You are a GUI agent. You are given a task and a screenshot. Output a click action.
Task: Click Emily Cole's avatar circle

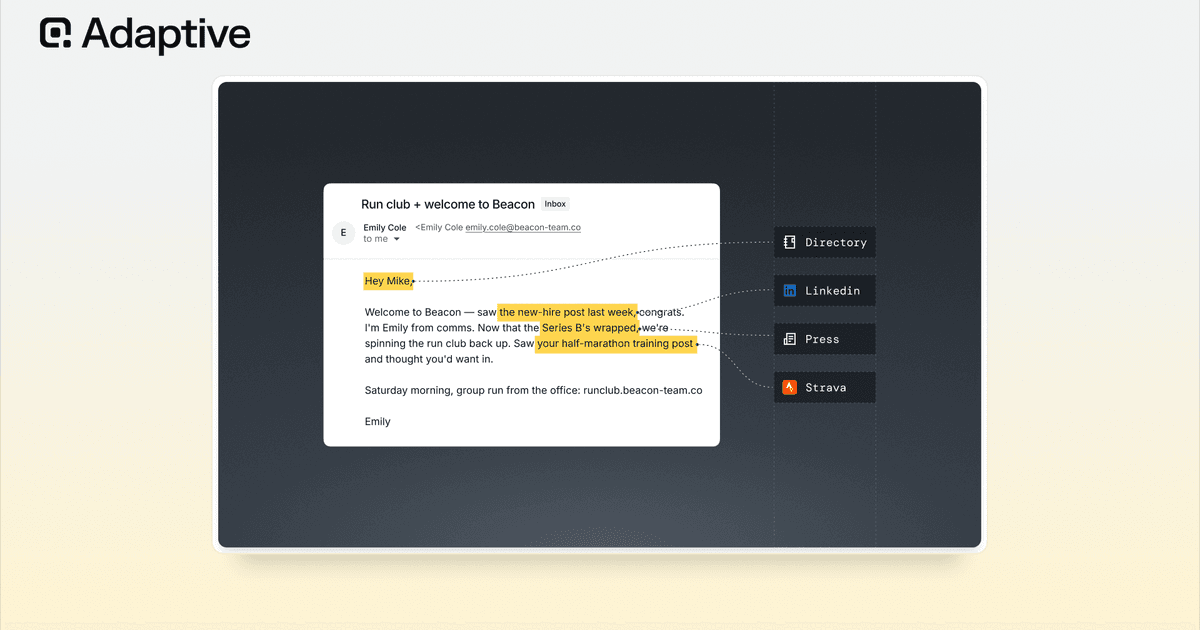(x=344, y=233)
